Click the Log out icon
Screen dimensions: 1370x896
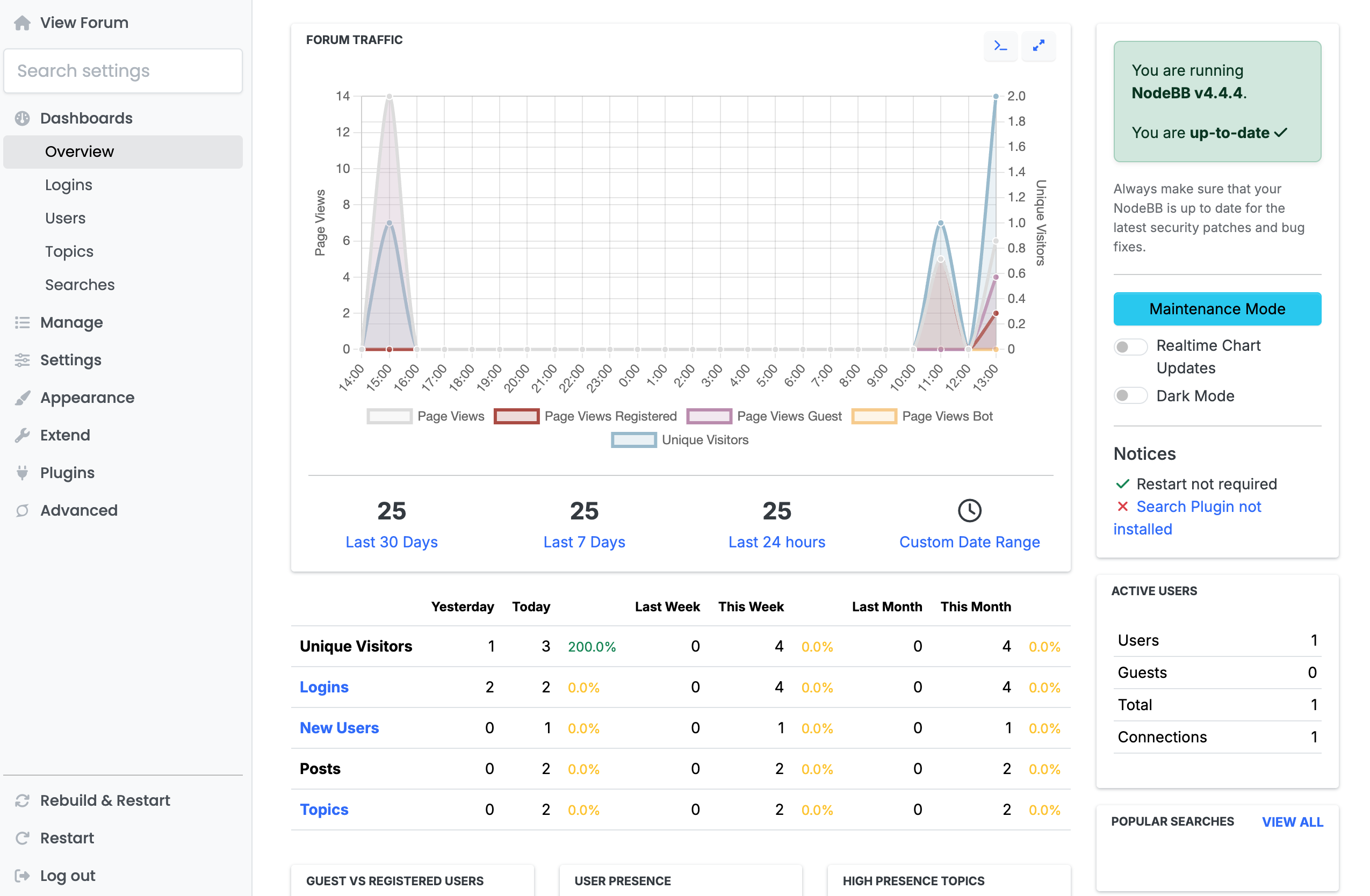tap(23, 875)
